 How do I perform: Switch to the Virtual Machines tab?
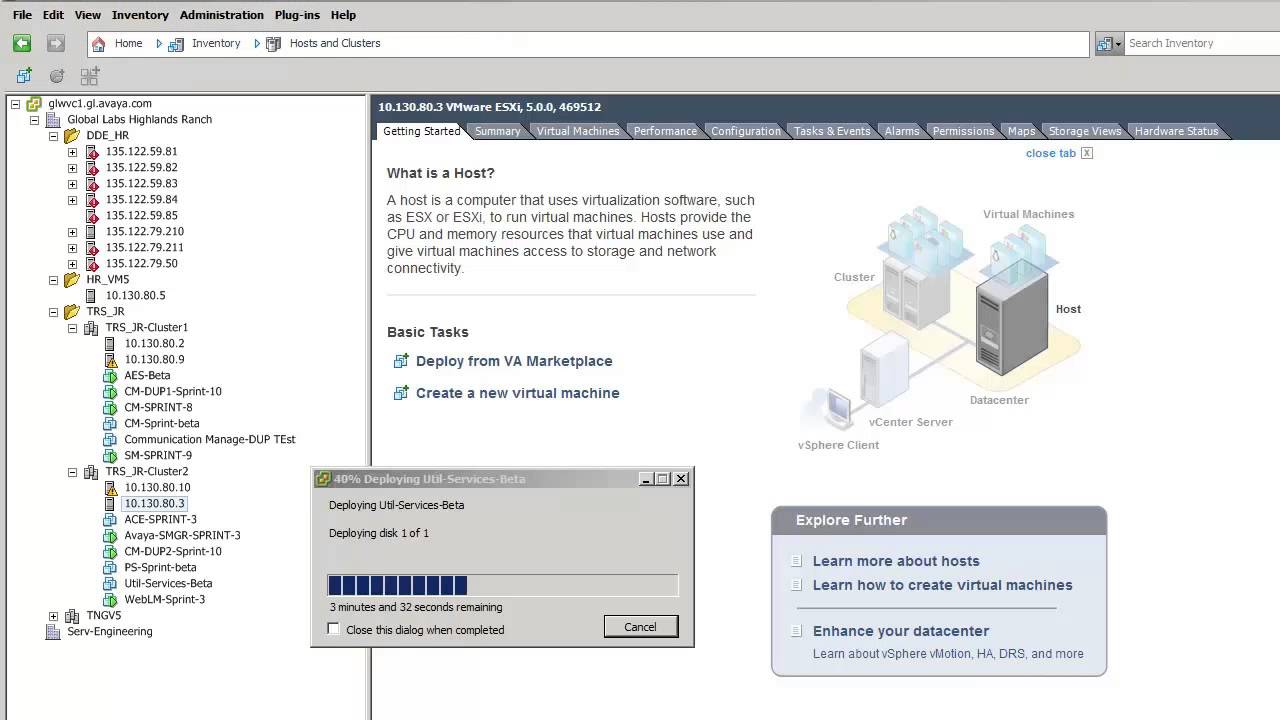(578, 131)
